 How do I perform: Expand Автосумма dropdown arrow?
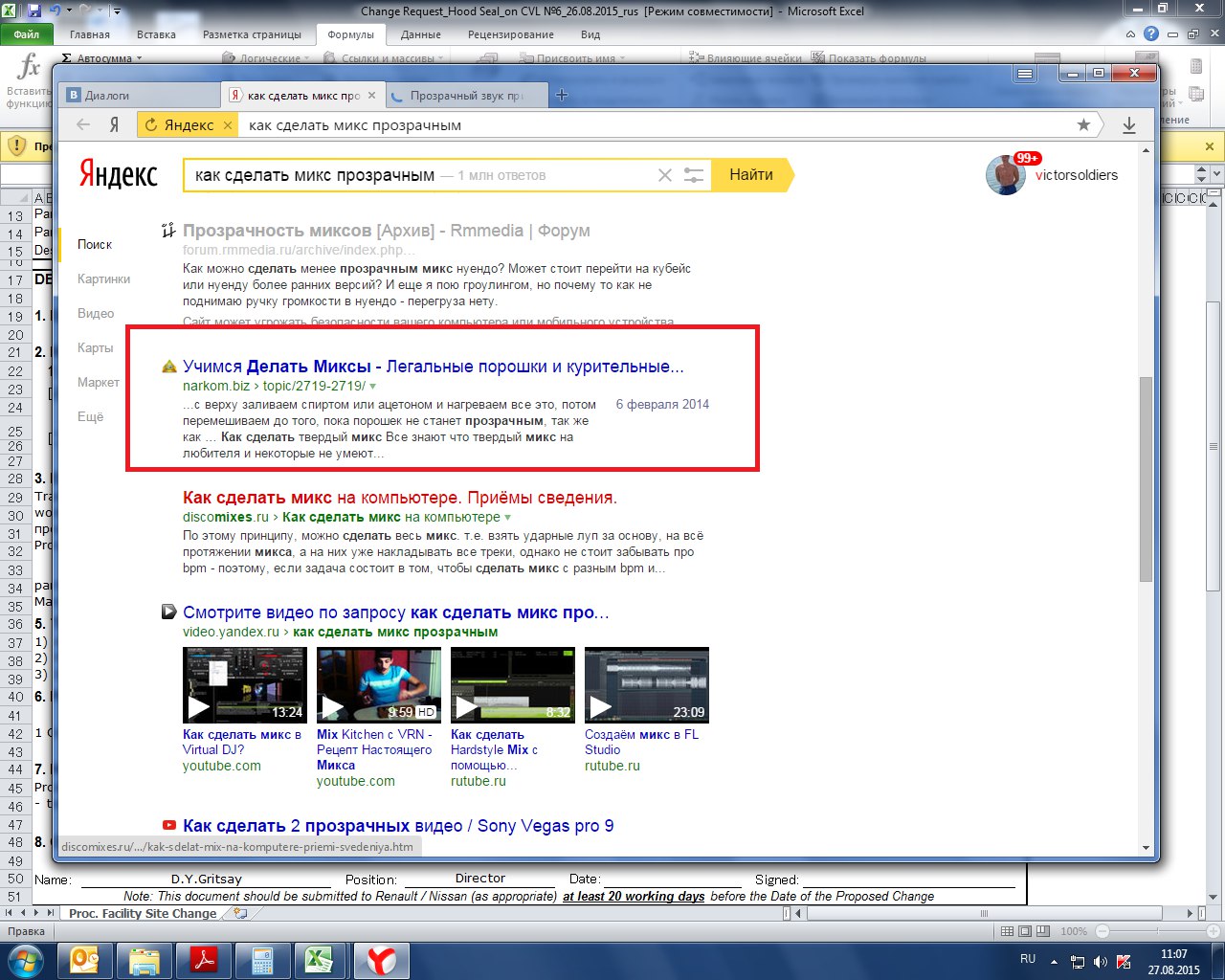pos(139,58)
